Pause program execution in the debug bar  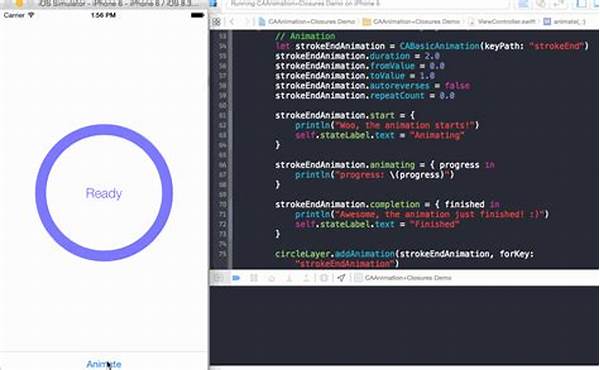click(x=254, y=278)
